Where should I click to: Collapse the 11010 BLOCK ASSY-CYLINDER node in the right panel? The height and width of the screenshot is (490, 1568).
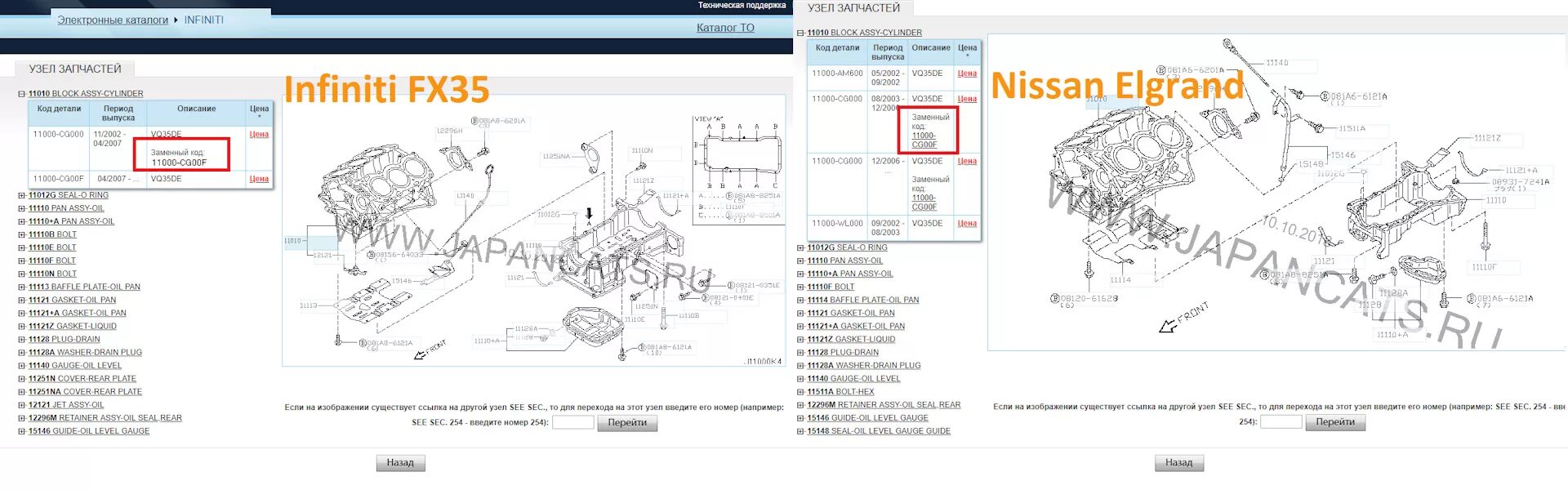pos(801,33)
